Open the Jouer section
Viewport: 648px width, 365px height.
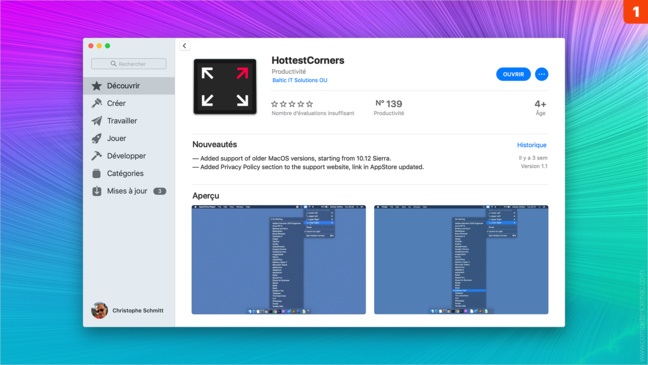click(x=129, y=138)
